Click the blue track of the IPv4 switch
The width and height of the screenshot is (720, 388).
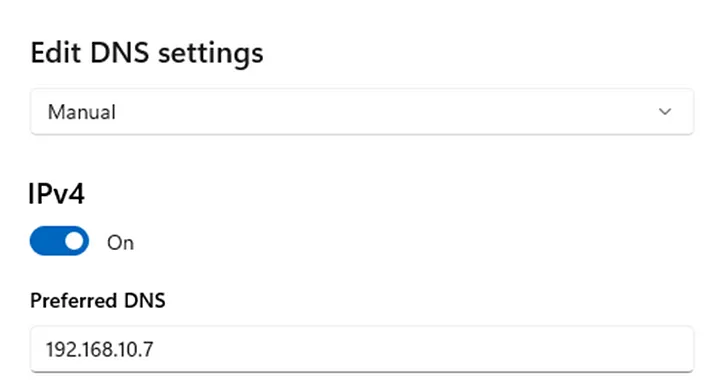click(x=46, y=241)
